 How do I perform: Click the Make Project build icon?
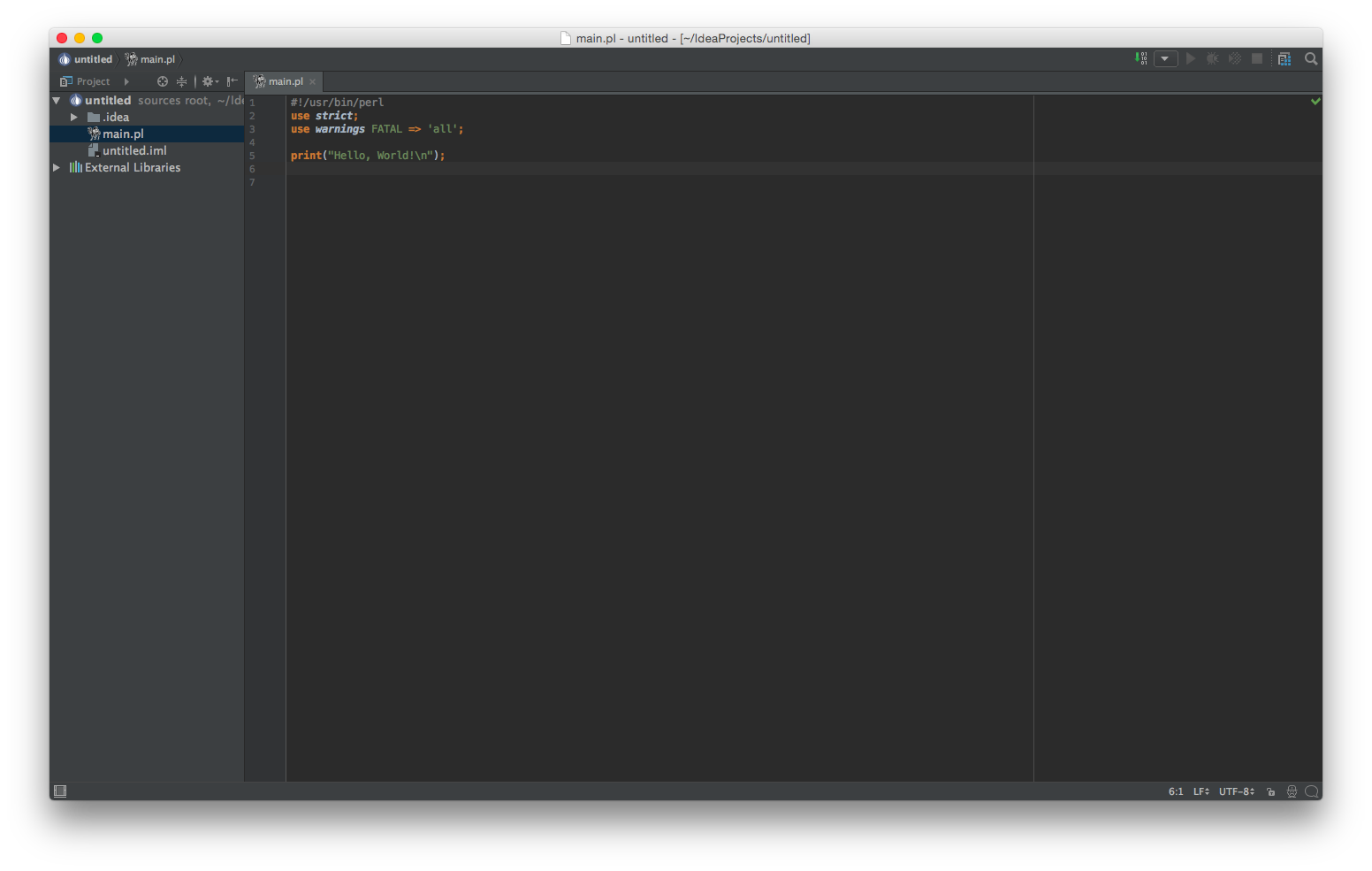point(1140,58)
